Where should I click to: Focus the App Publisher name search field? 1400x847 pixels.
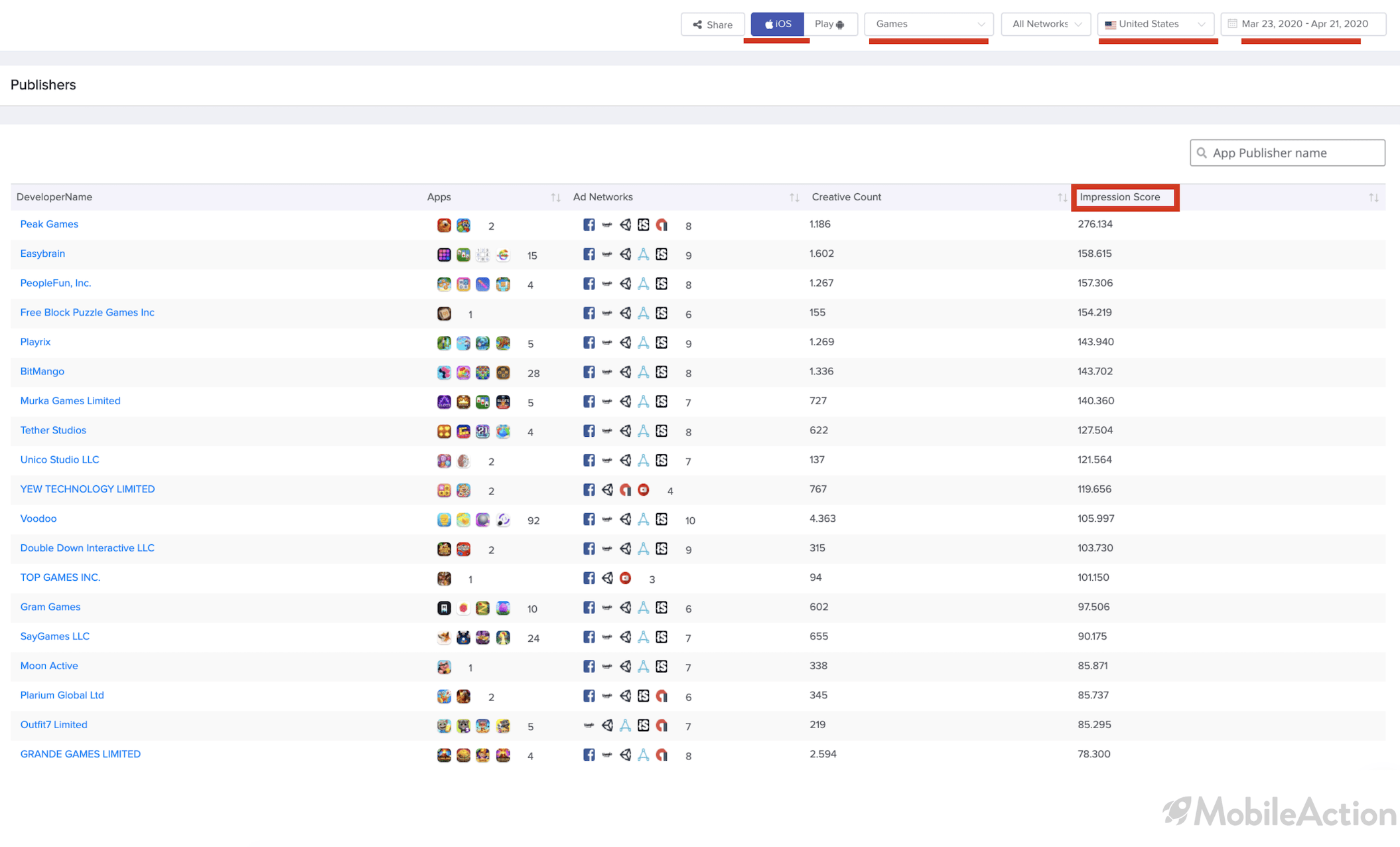coord(1287,153)
